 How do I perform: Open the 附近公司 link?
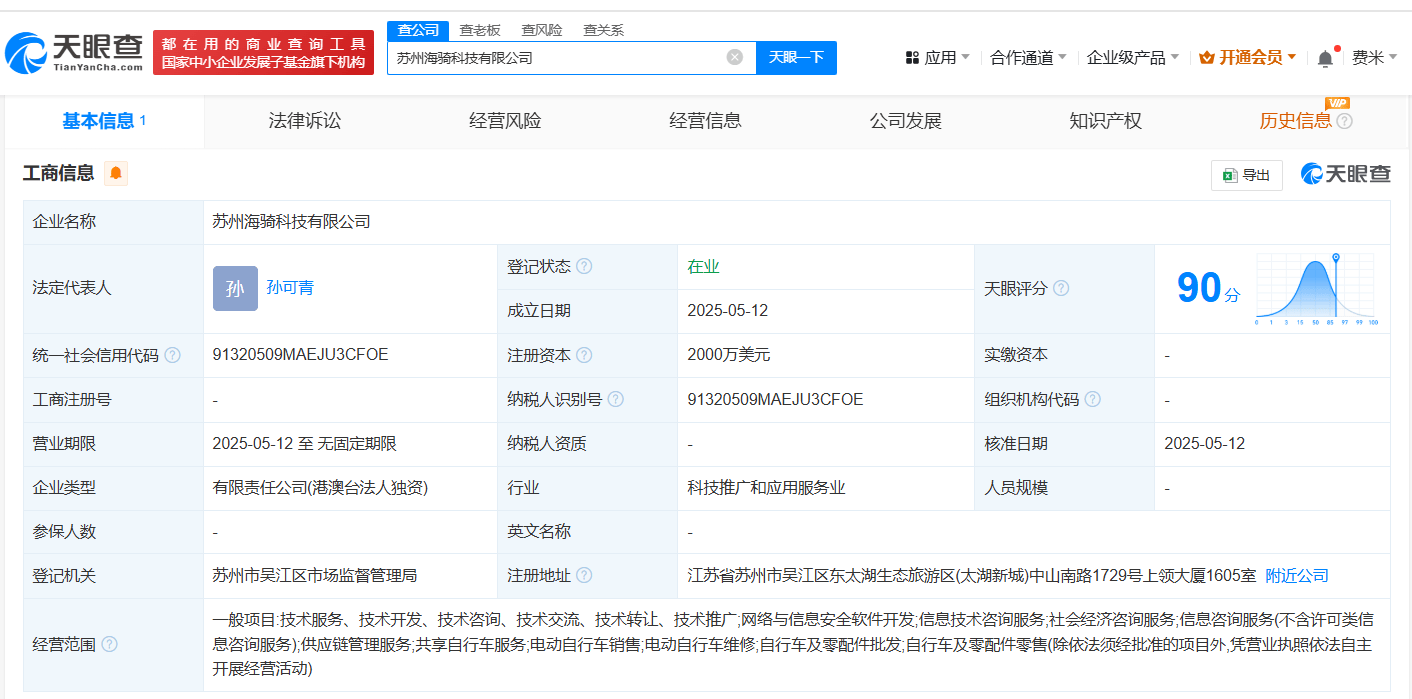tap(1297, 576)
